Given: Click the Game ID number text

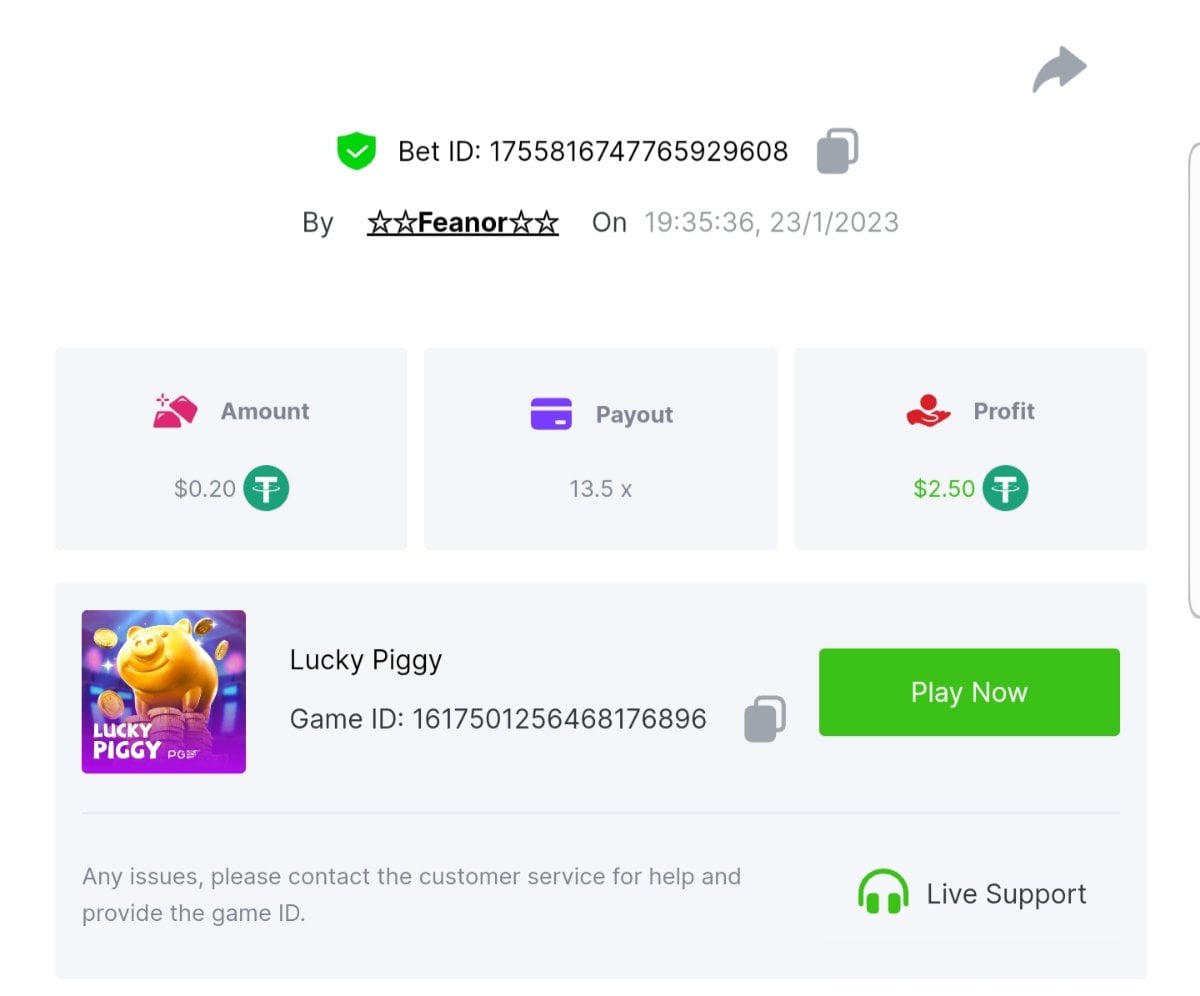Looking at the screenshot, I should coord(559,719).
